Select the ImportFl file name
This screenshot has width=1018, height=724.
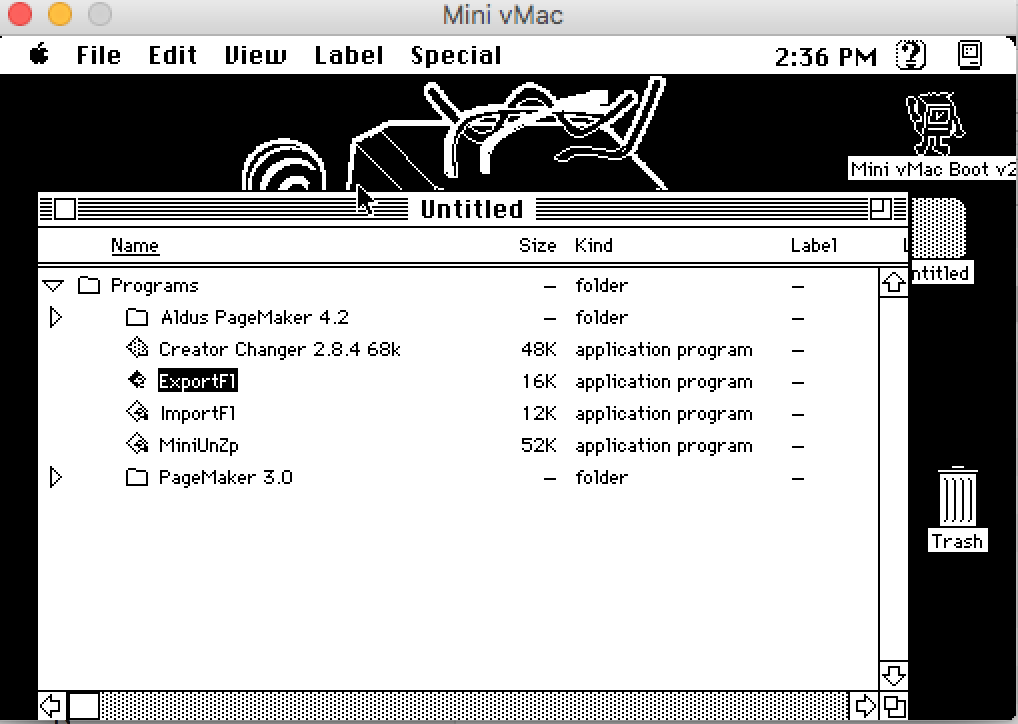tap(198, 413)
